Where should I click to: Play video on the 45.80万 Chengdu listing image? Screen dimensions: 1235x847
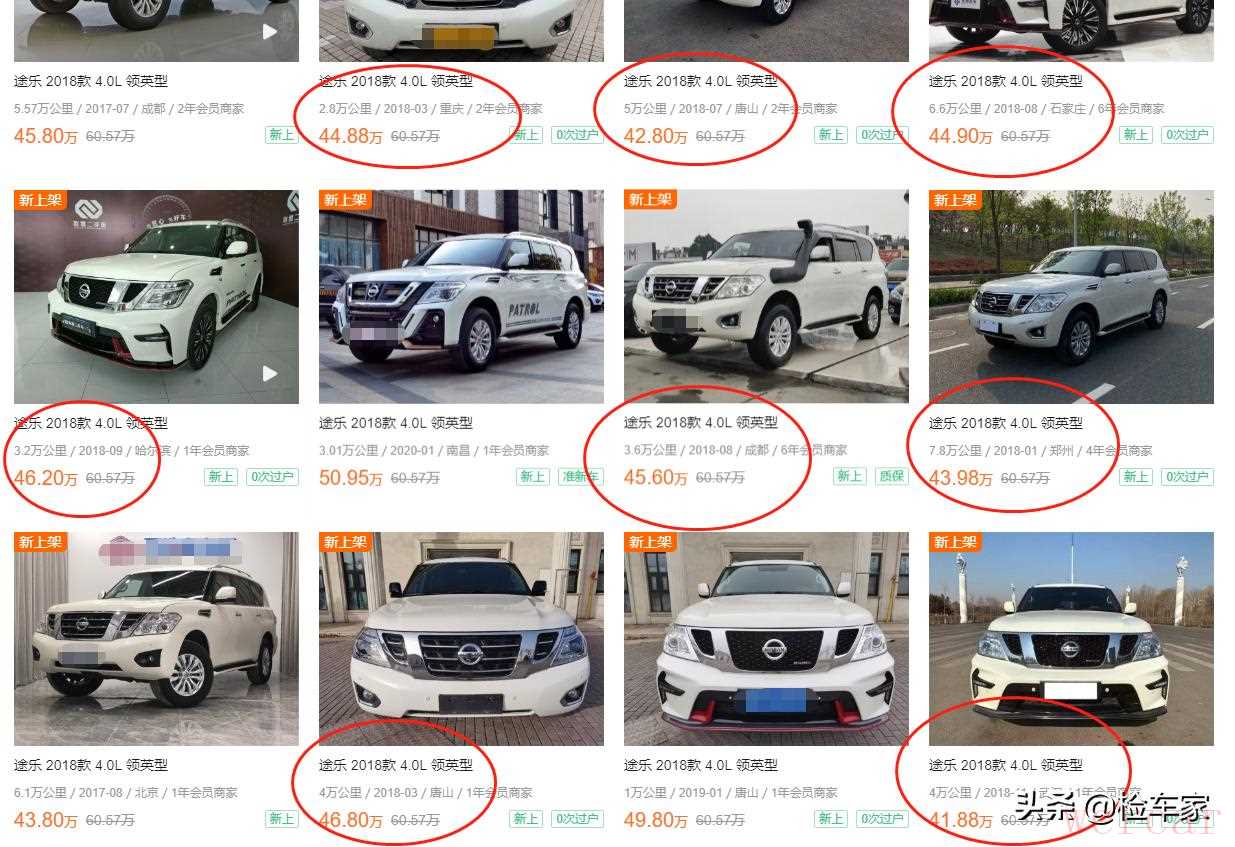click(x=270, y=31)
